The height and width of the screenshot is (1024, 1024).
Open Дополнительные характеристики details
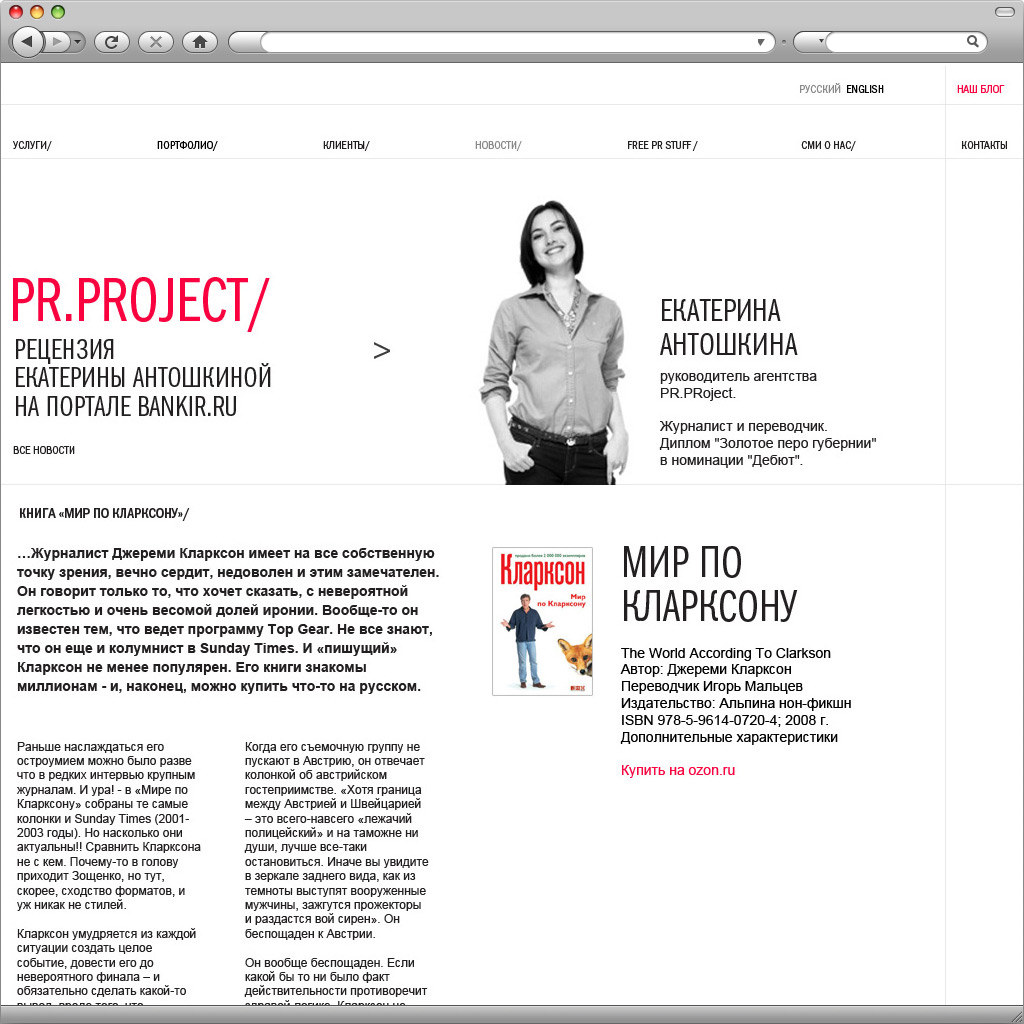[x=729, y=737]
